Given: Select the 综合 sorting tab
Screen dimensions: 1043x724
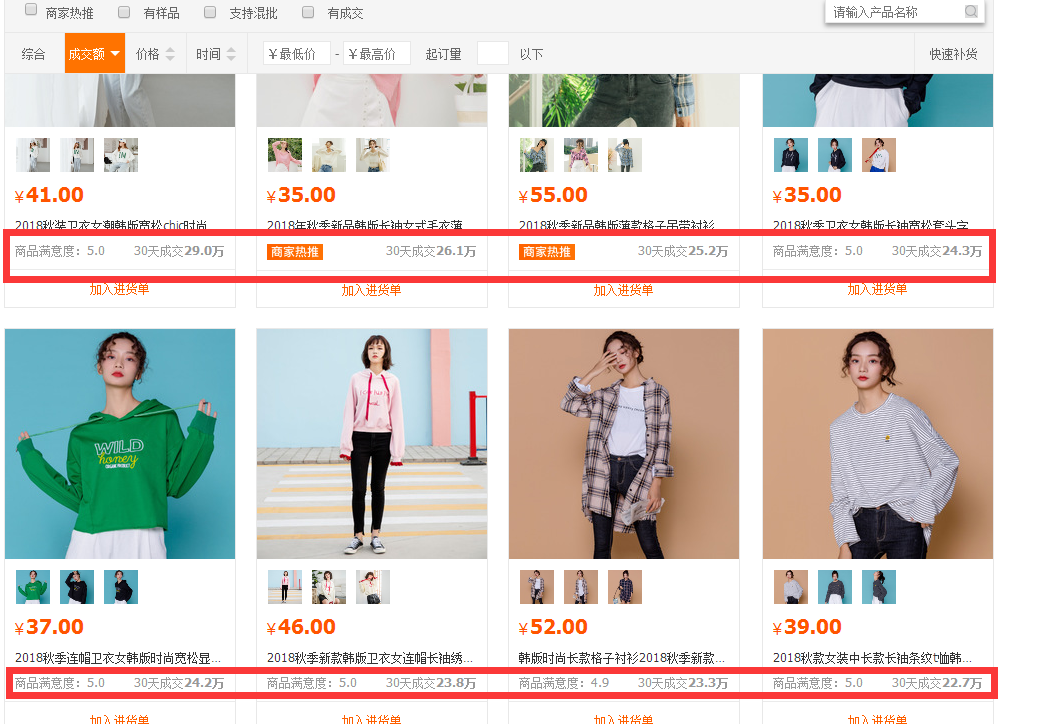Looking at the screenshot, I should (x=34, y=54).
